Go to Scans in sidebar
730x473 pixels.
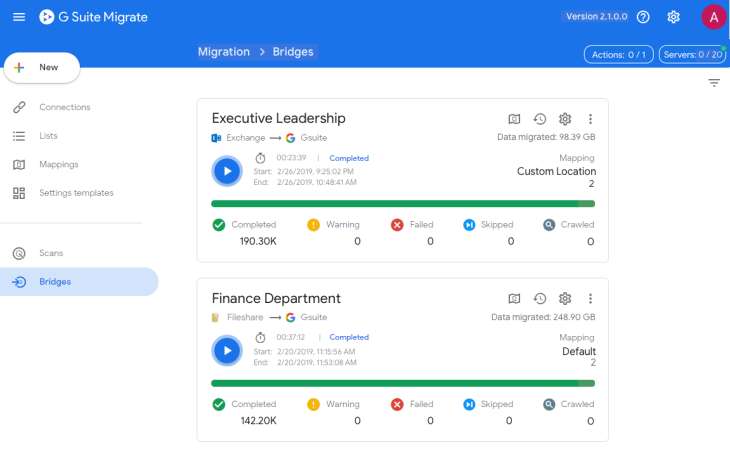click(x=51, y=253)
